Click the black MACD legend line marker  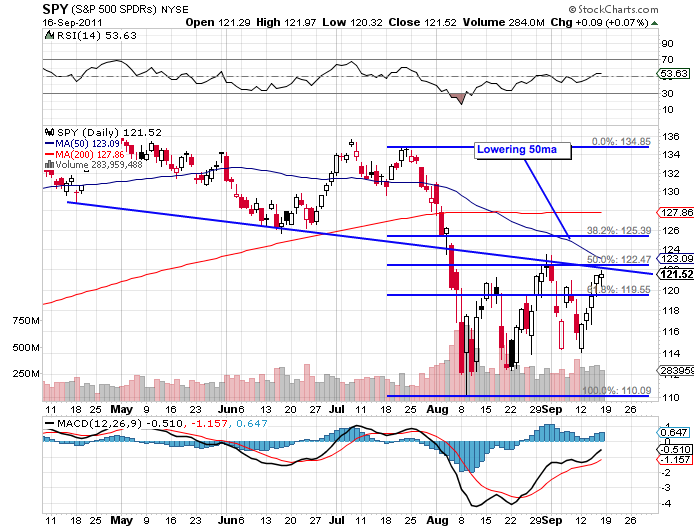click(x=50, y=424)
